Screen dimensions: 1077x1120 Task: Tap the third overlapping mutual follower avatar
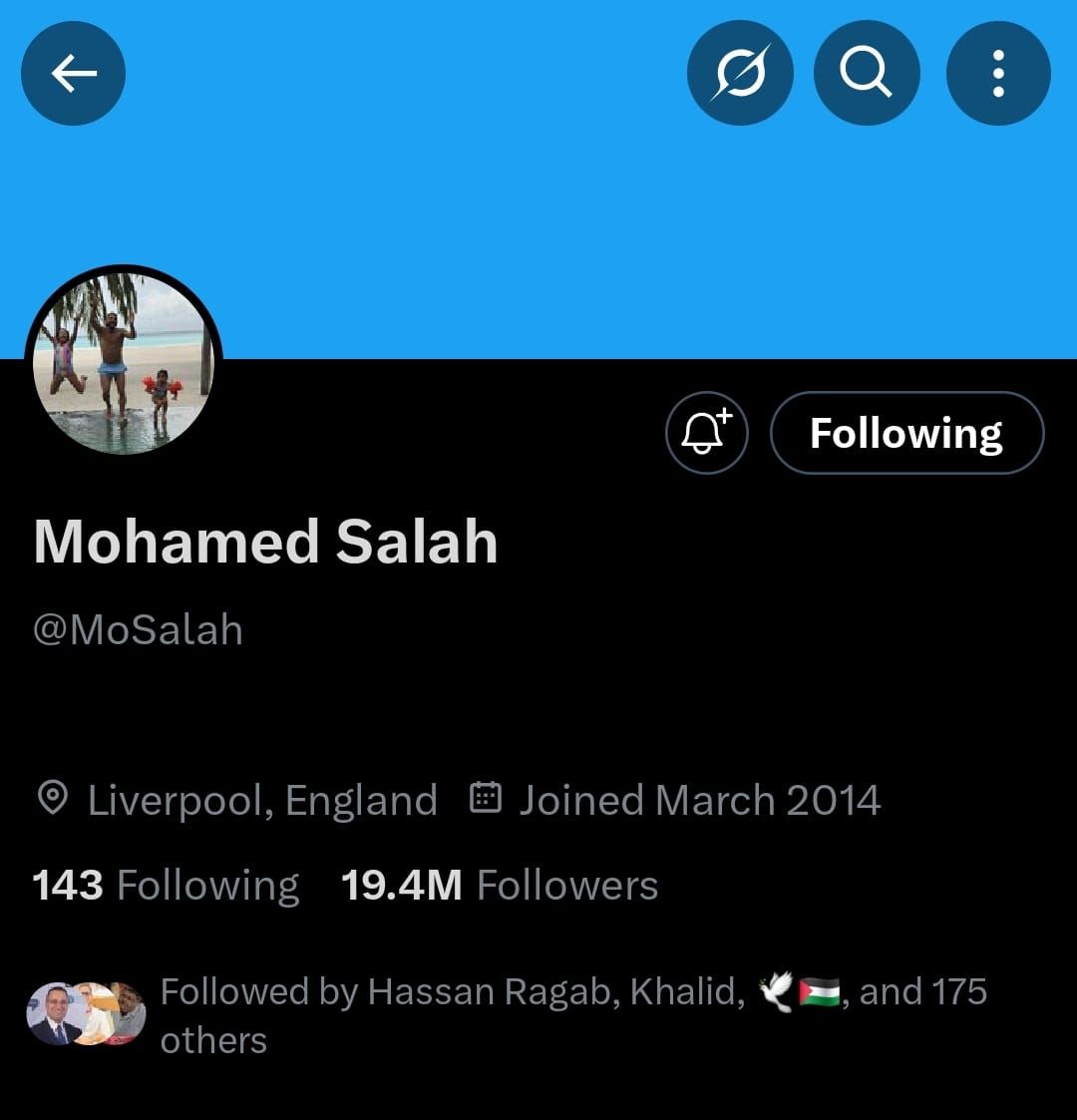click(x=126, y=1013)
